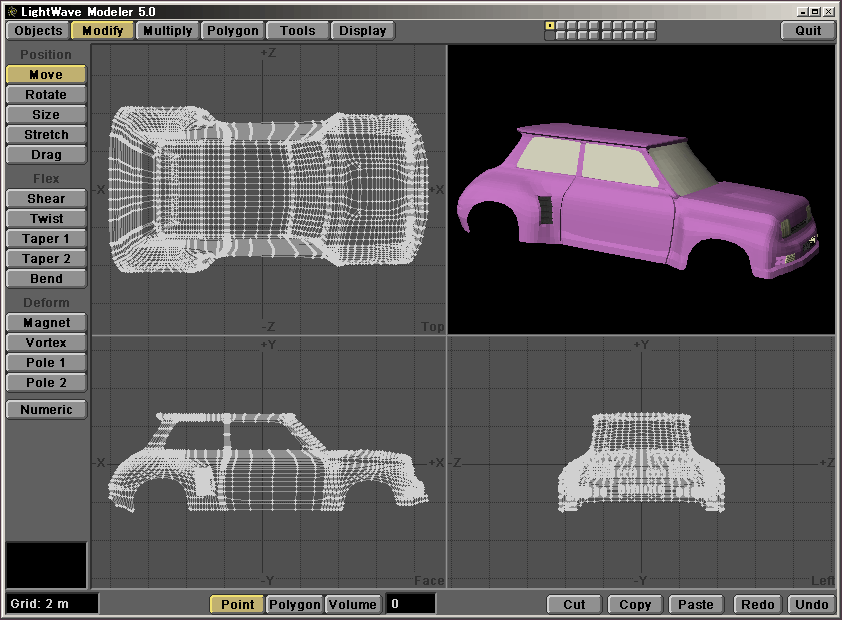Switch to the Tools tab
The height and width of the screenshot is (620, 842).
[297, 30]
